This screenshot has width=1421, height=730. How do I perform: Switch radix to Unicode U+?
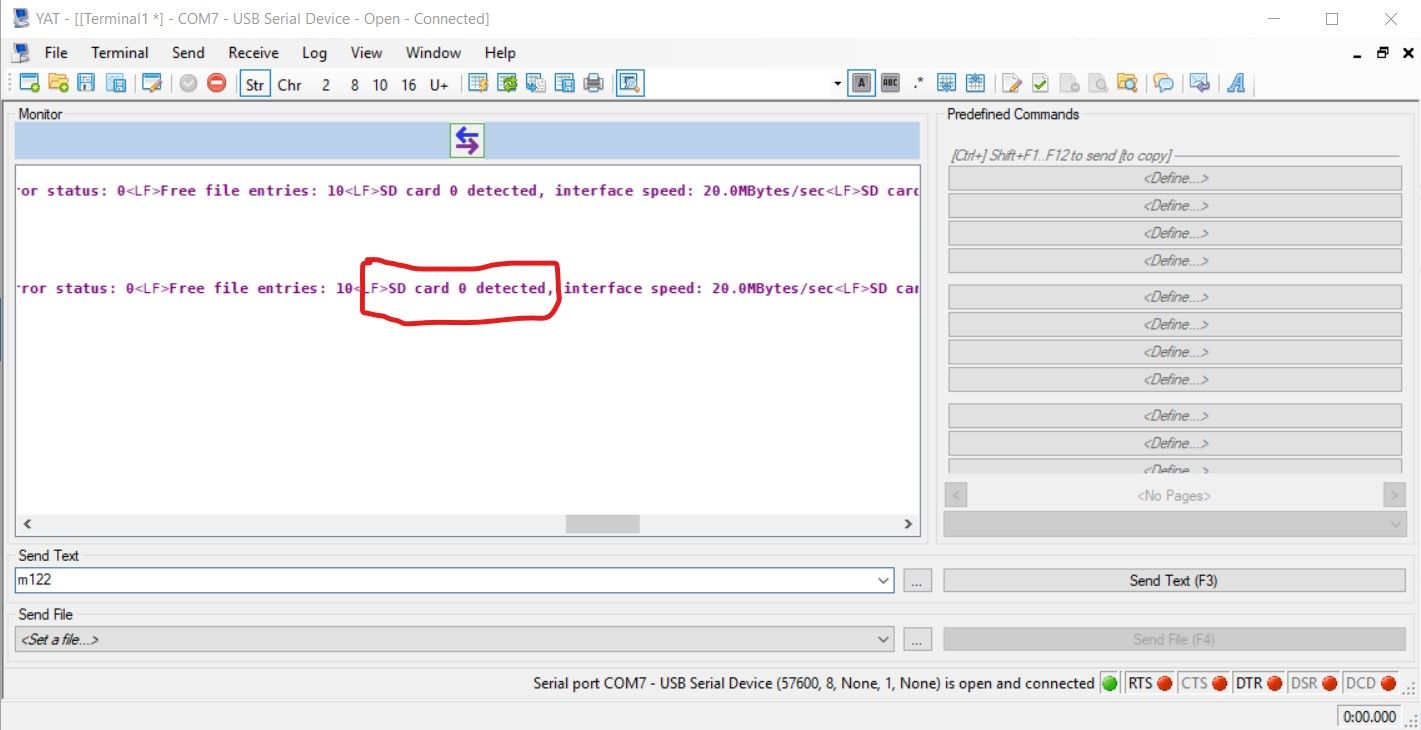tap(439, 84)
